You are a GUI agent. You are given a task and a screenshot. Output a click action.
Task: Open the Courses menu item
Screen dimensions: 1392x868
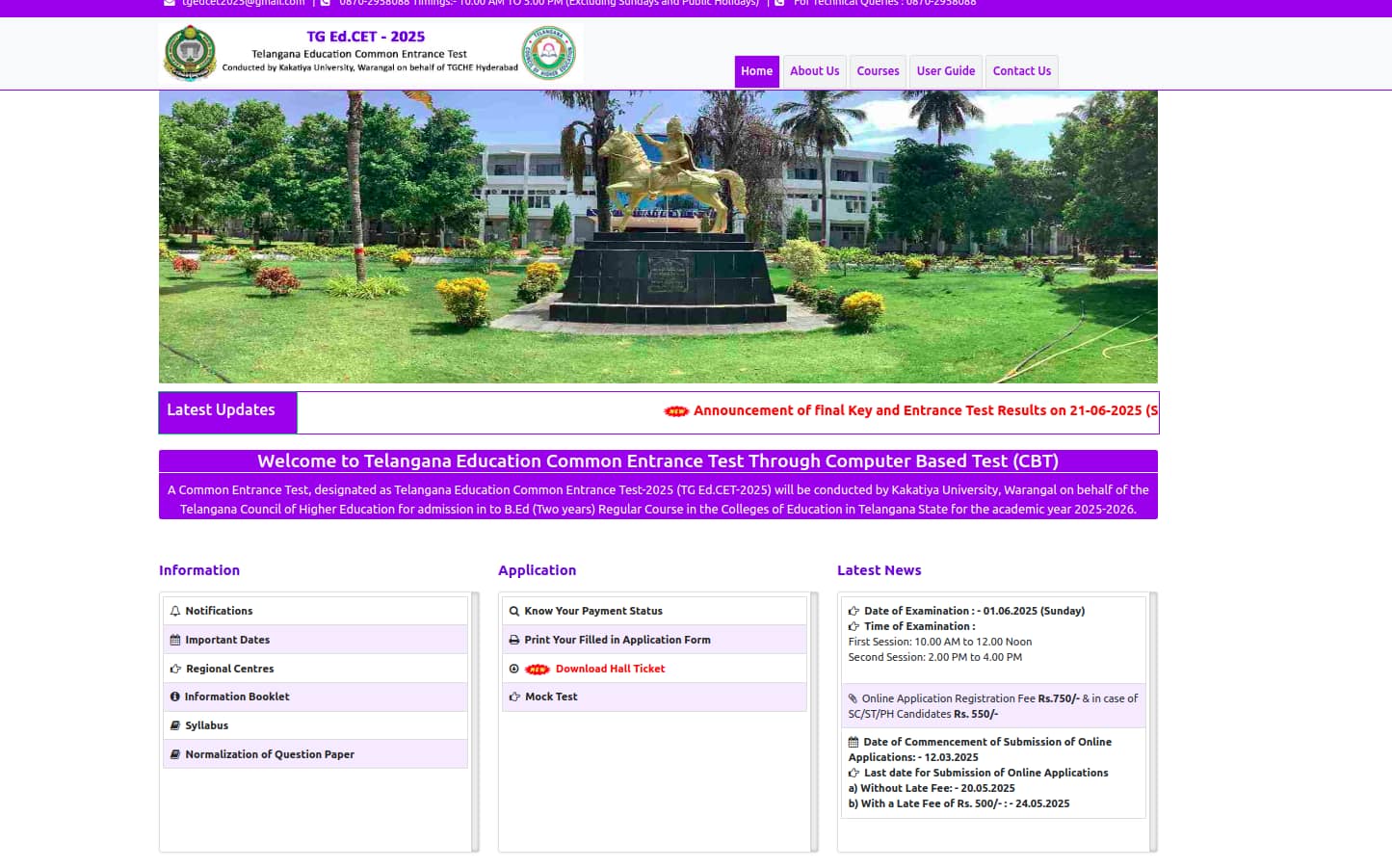(x=878, y=71)
